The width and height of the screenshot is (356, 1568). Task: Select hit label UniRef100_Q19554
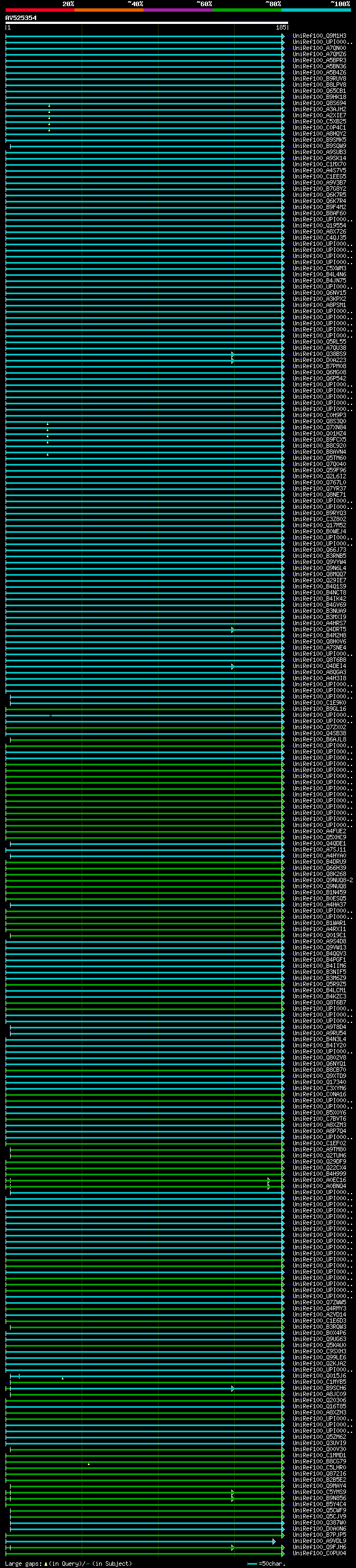point(319,225)
